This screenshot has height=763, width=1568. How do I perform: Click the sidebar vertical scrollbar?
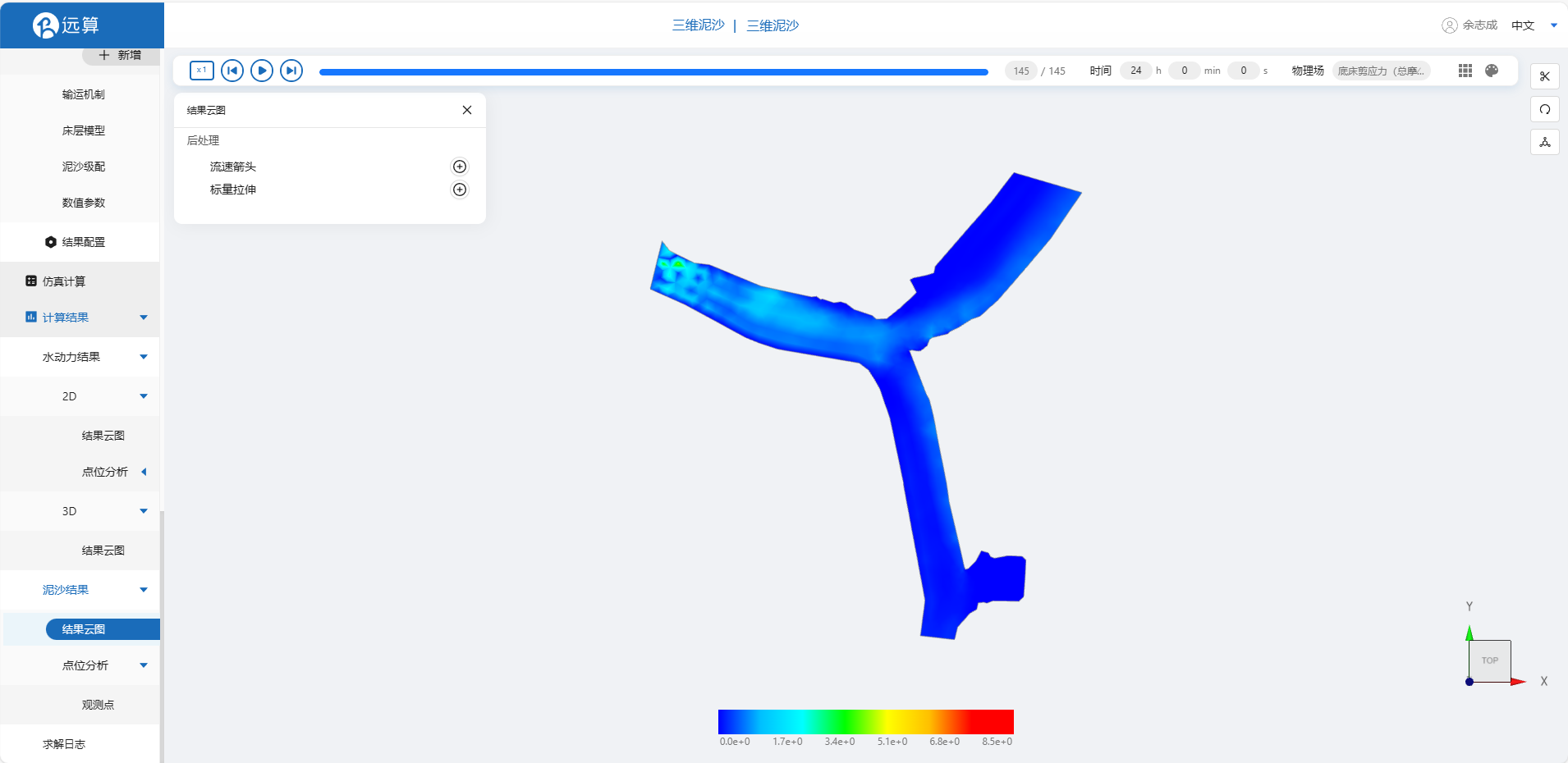coord(162,636)
